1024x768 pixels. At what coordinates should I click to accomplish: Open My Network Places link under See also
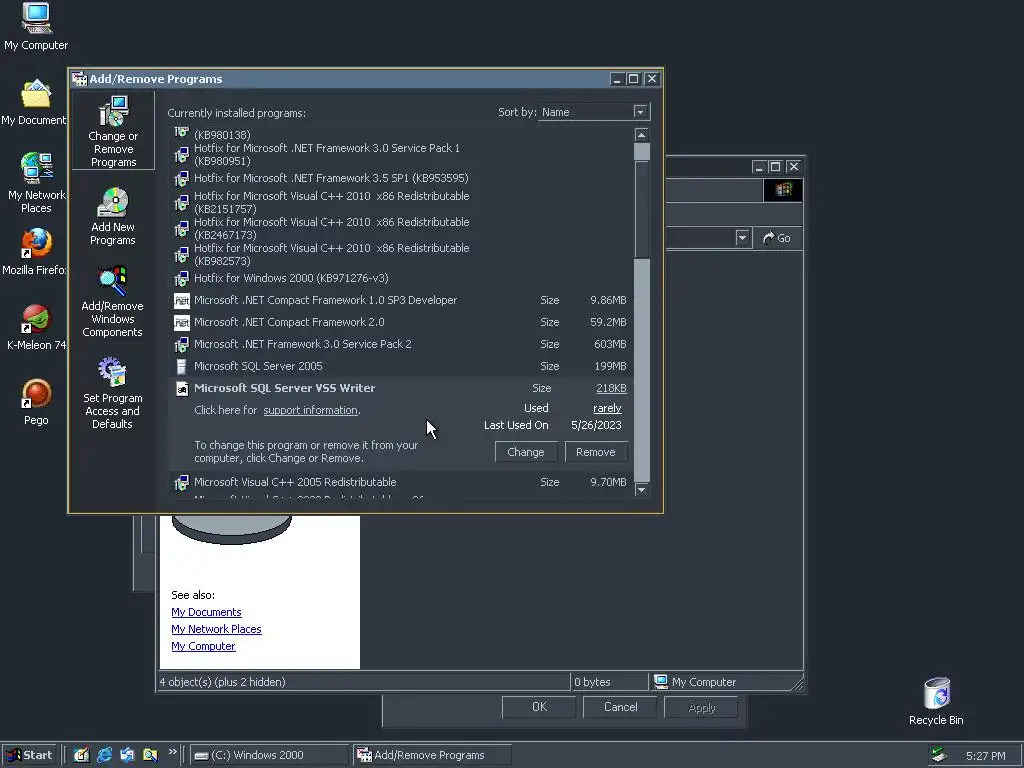point(216,629)
